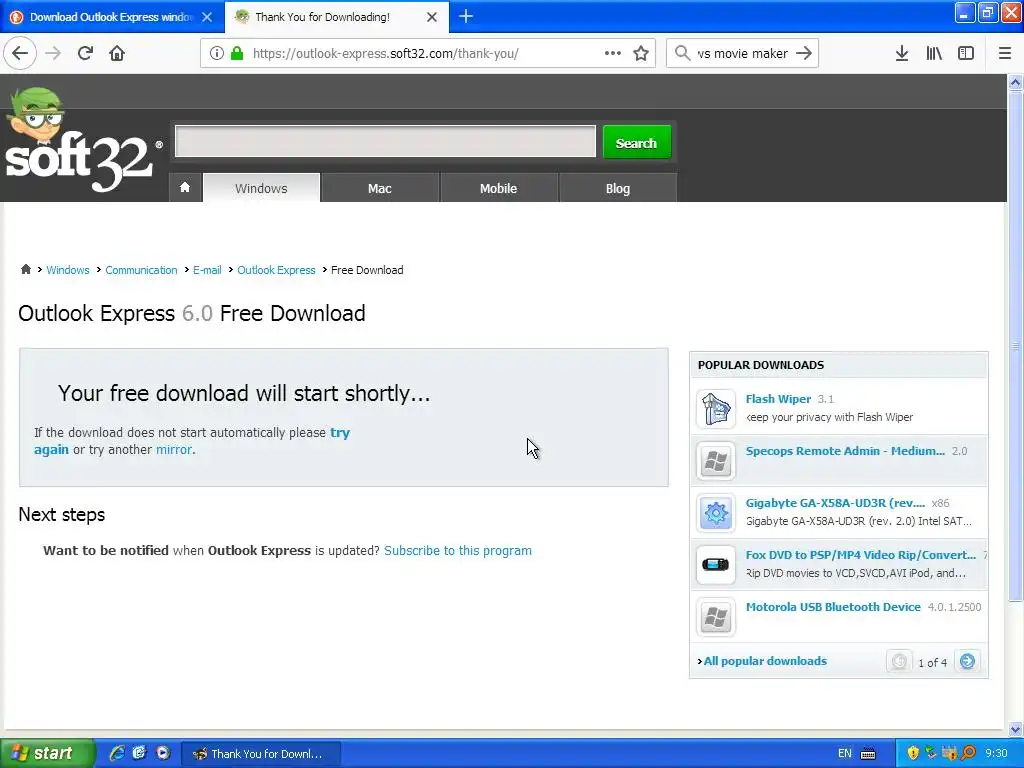Open 'Specops Remote Admin - Medium...' link
Image resolution: width=1024 pixels, height=768 pixels.
point(845,451)
